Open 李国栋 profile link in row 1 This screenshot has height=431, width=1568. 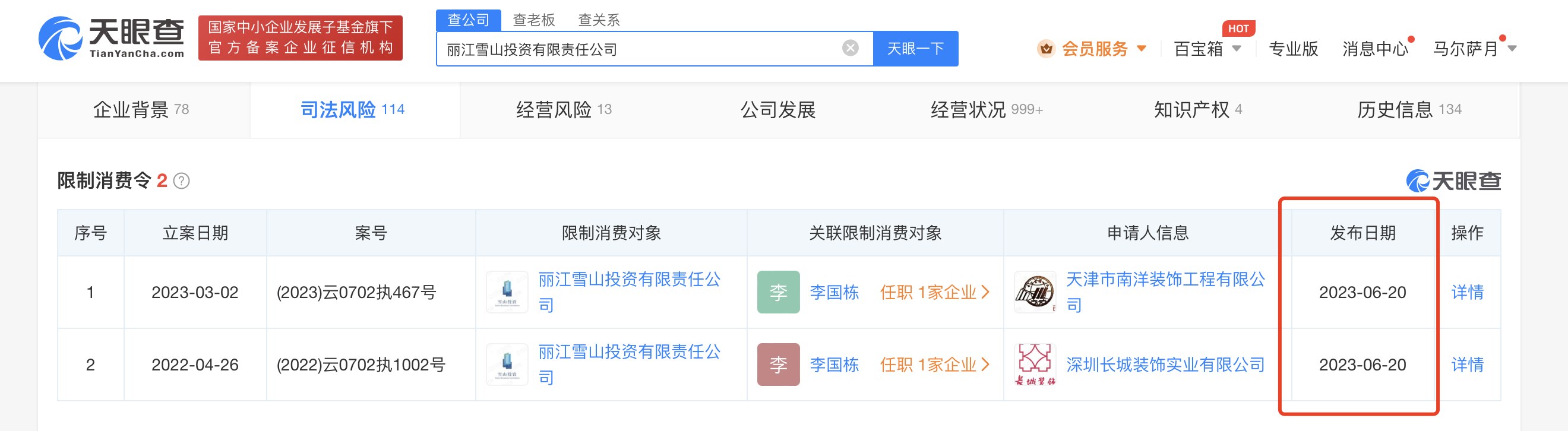pos(834,292)
